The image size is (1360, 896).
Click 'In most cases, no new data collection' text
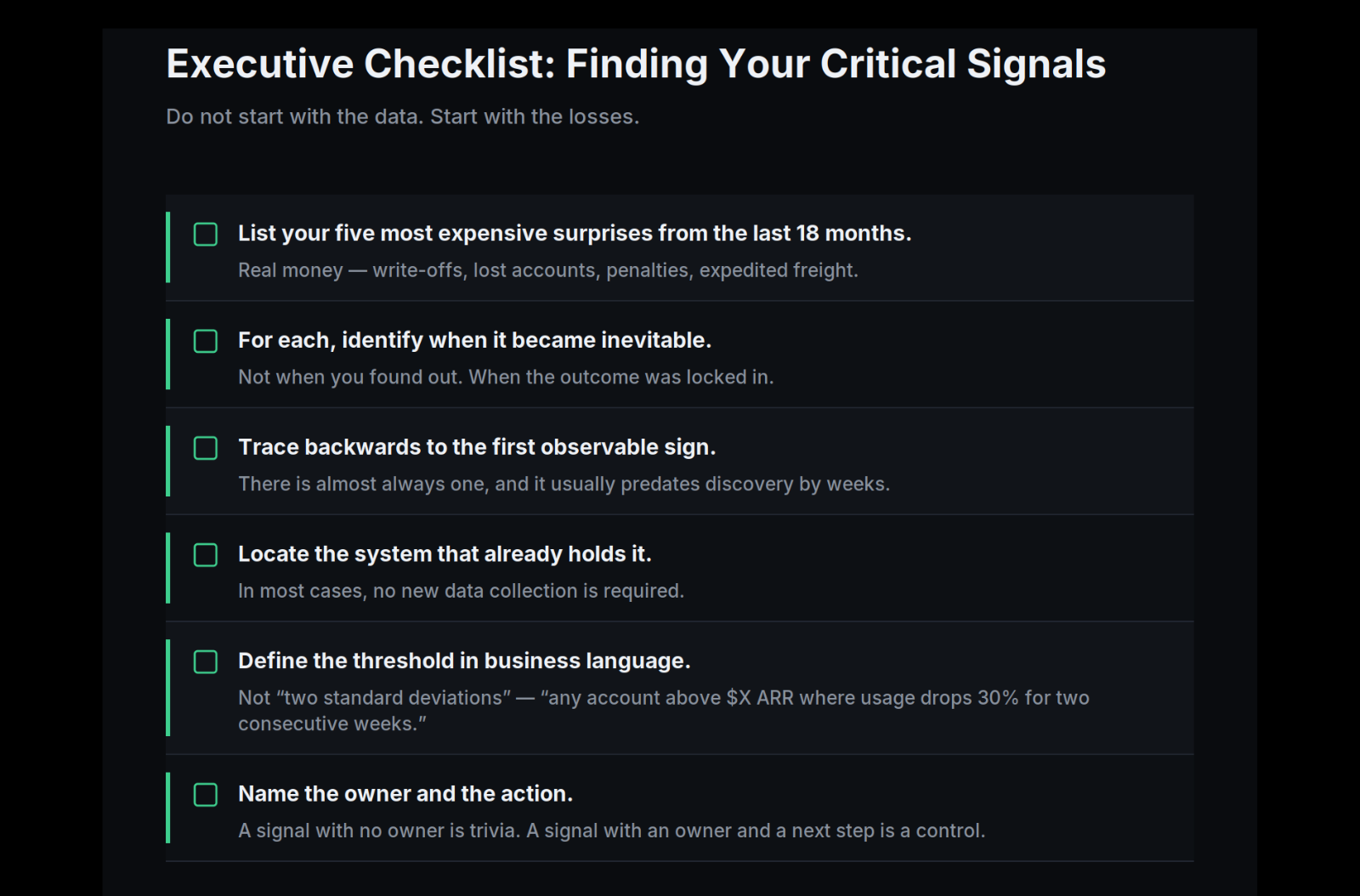[461, 591]
